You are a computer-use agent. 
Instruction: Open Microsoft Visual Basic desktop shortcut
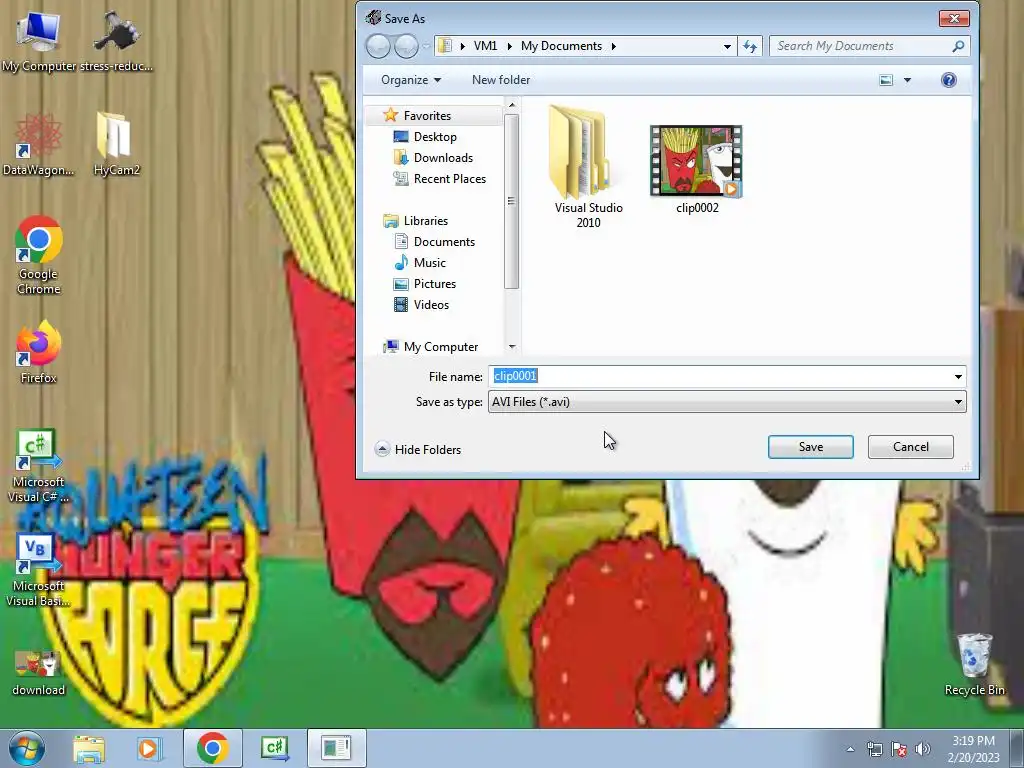pyautogui.click(x=38, y=570)
